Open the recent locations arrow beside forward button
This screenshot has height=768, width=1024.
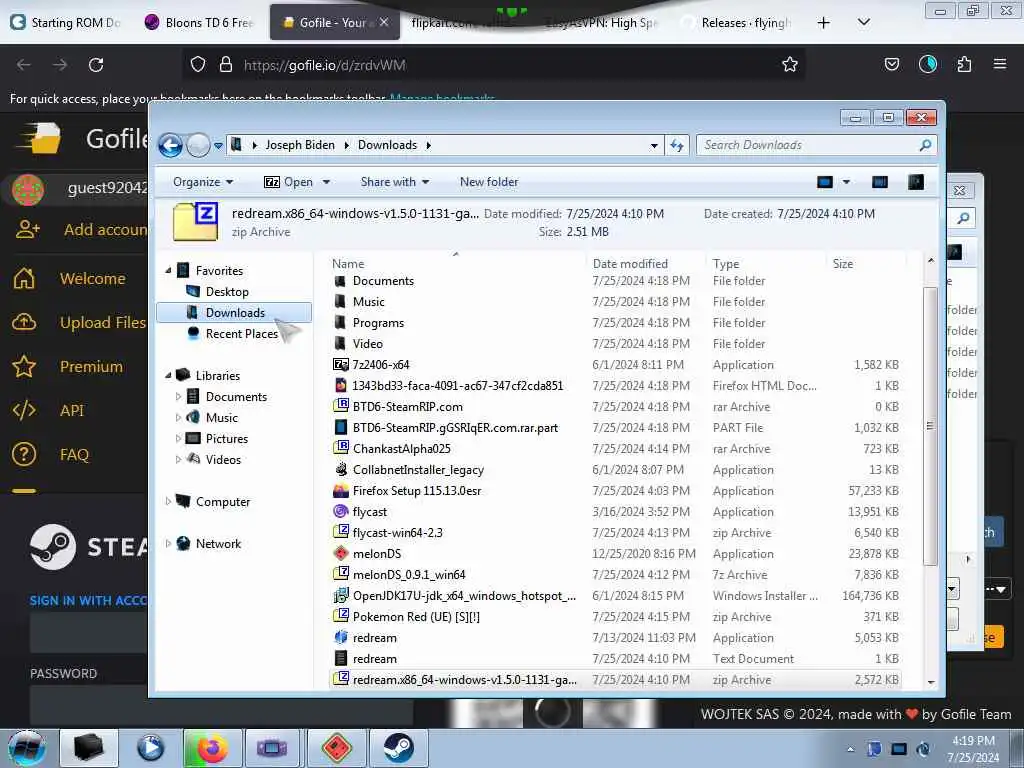point(218,146)
